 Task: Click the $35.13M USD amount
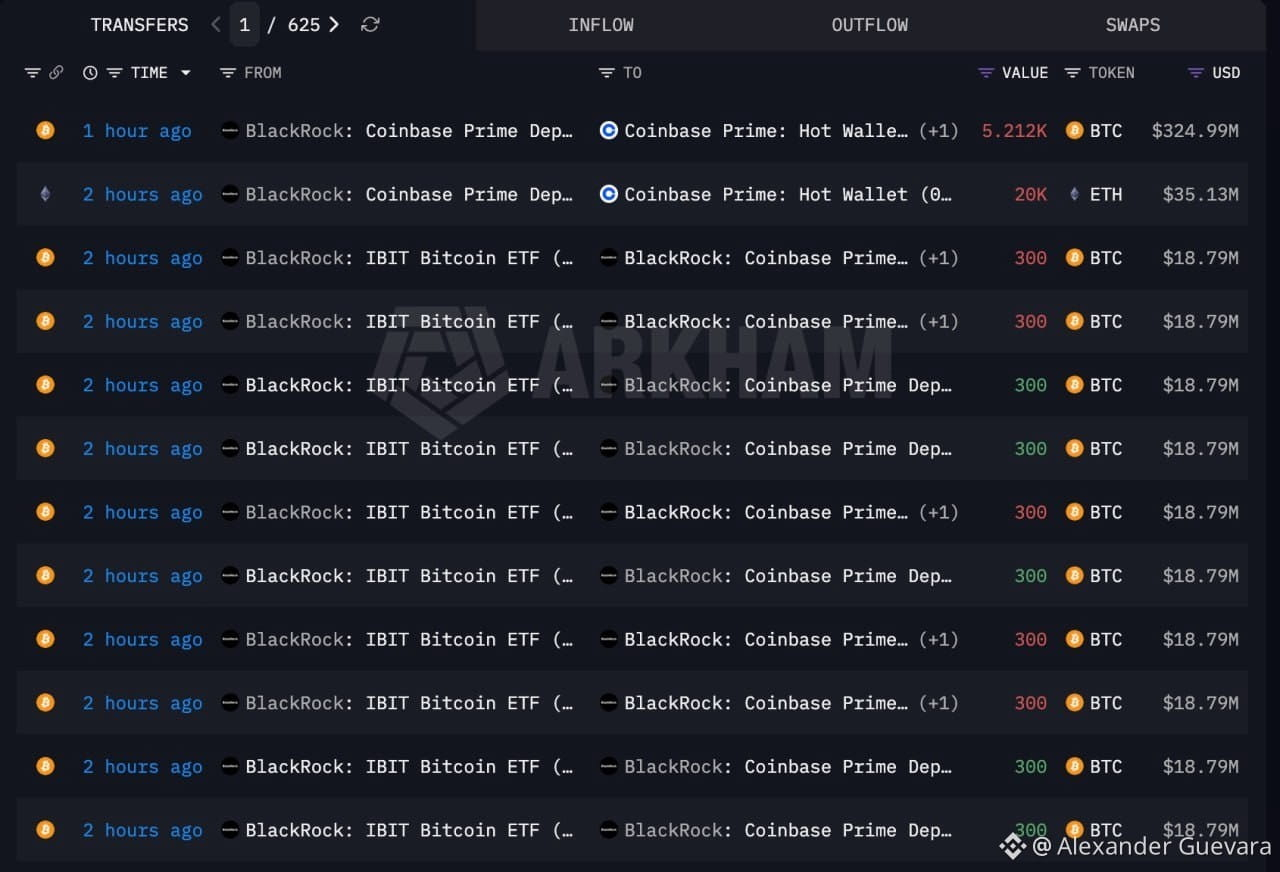coord(1201,195)
